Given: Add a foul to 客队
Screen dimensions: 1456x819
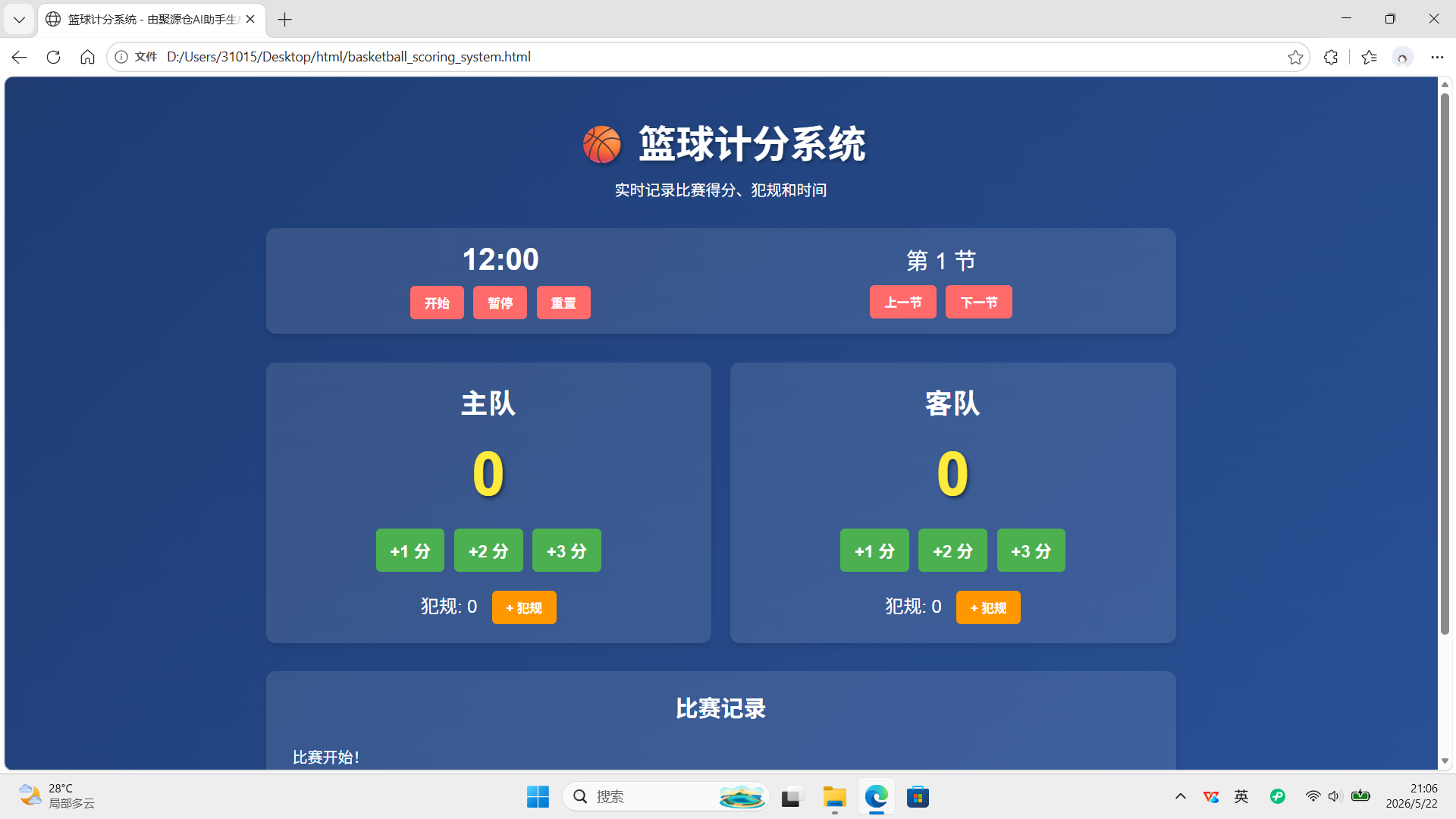Looking at the screenshot, I should [x=988, y=607].
